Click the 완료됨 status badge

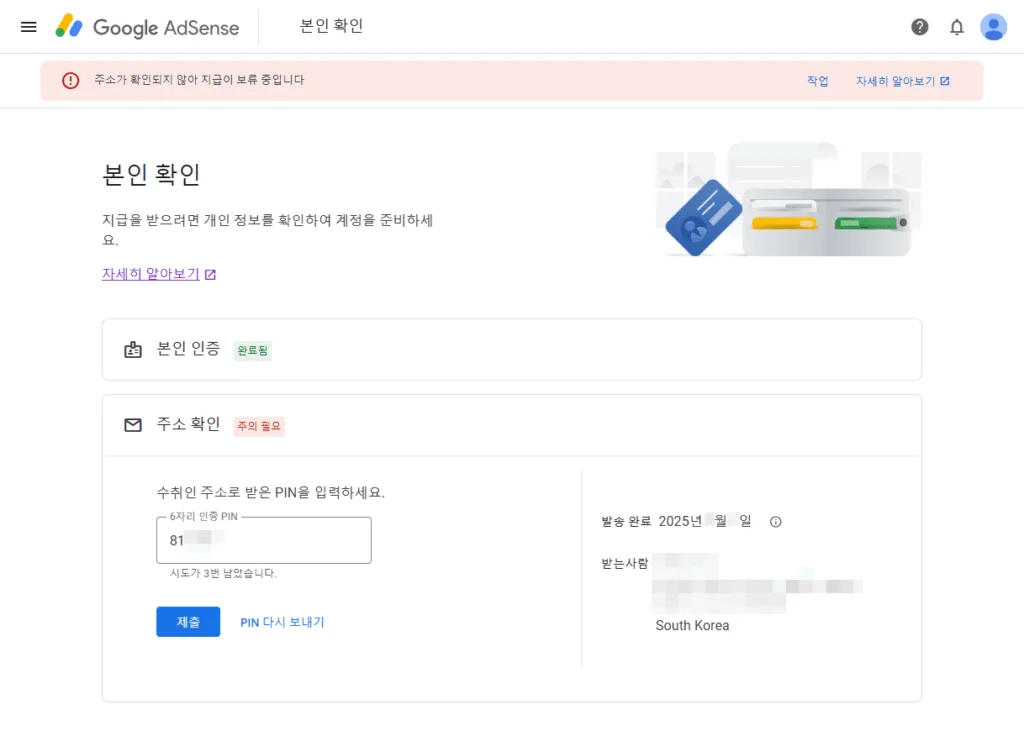(x=251, y=351)
